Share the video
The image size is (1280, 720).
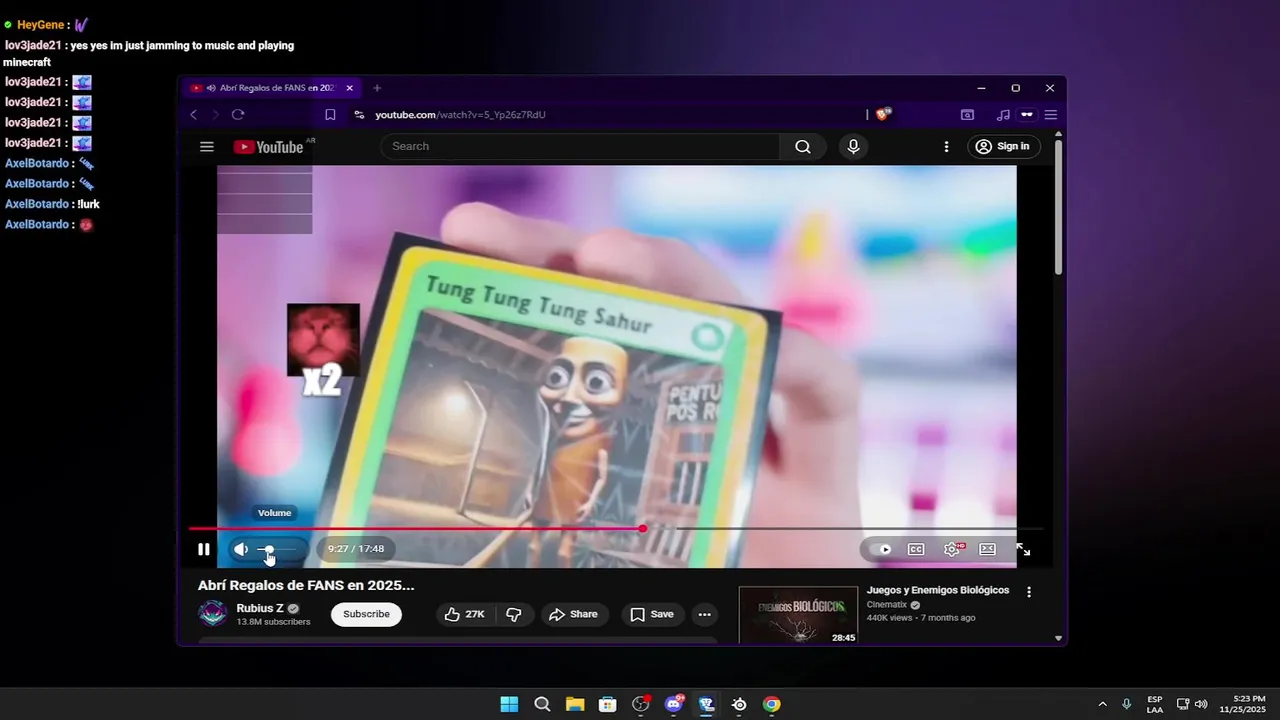[x=574, y=614]
